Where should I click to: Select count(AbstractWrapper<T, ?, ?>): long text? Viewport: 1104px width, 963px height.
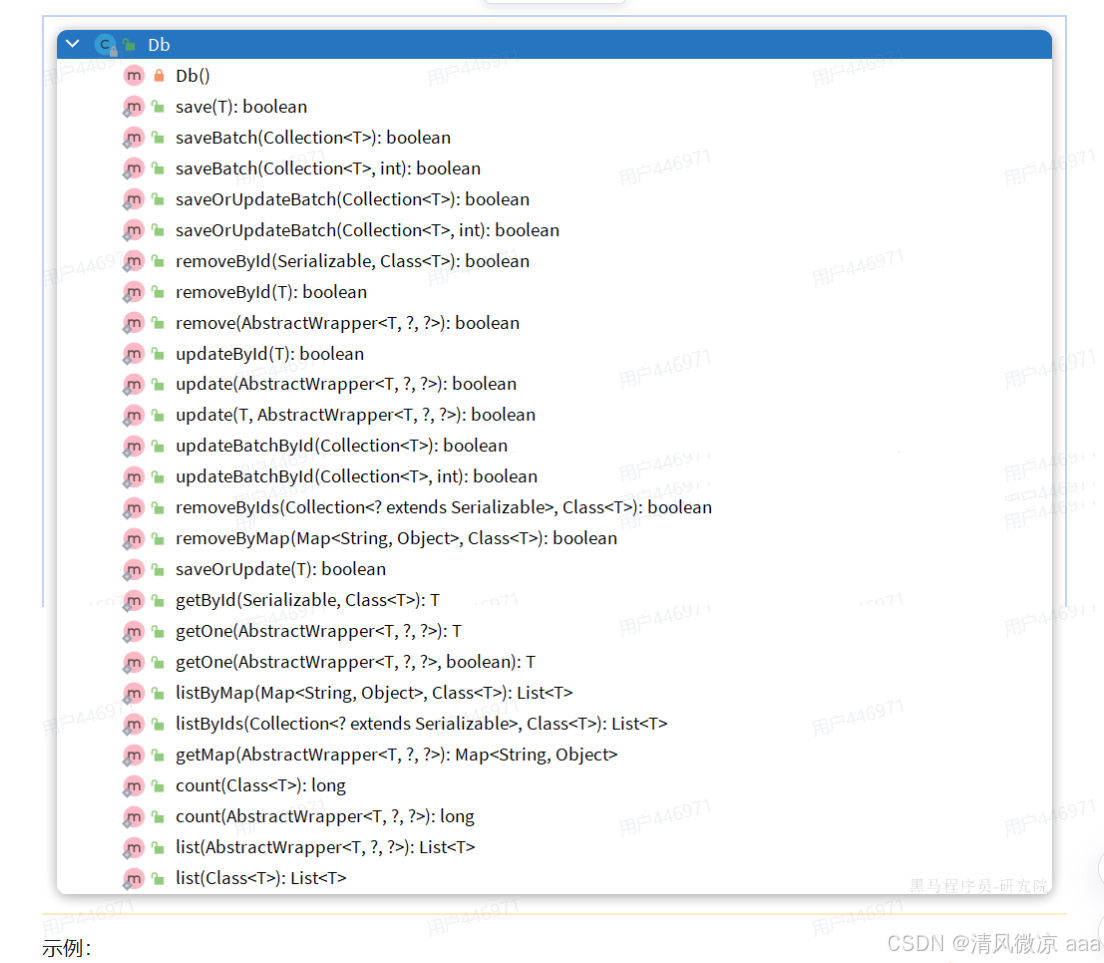click(325, 817)
